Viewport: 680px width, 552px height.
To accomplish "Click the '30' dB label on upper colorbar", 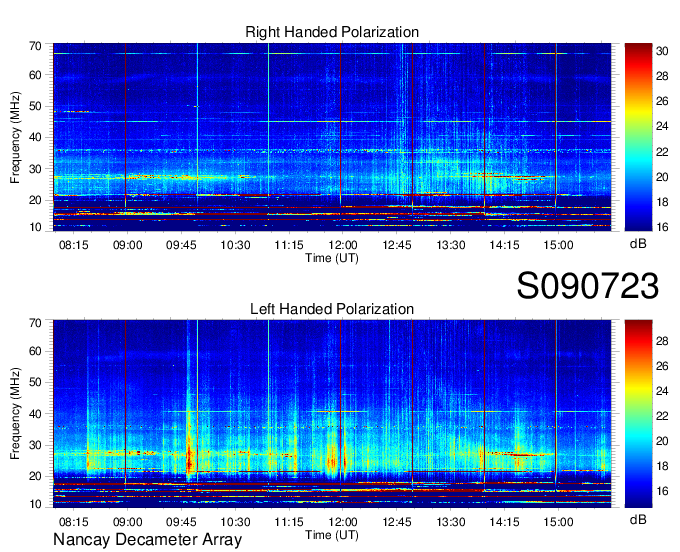I will [x=662, y=51].
